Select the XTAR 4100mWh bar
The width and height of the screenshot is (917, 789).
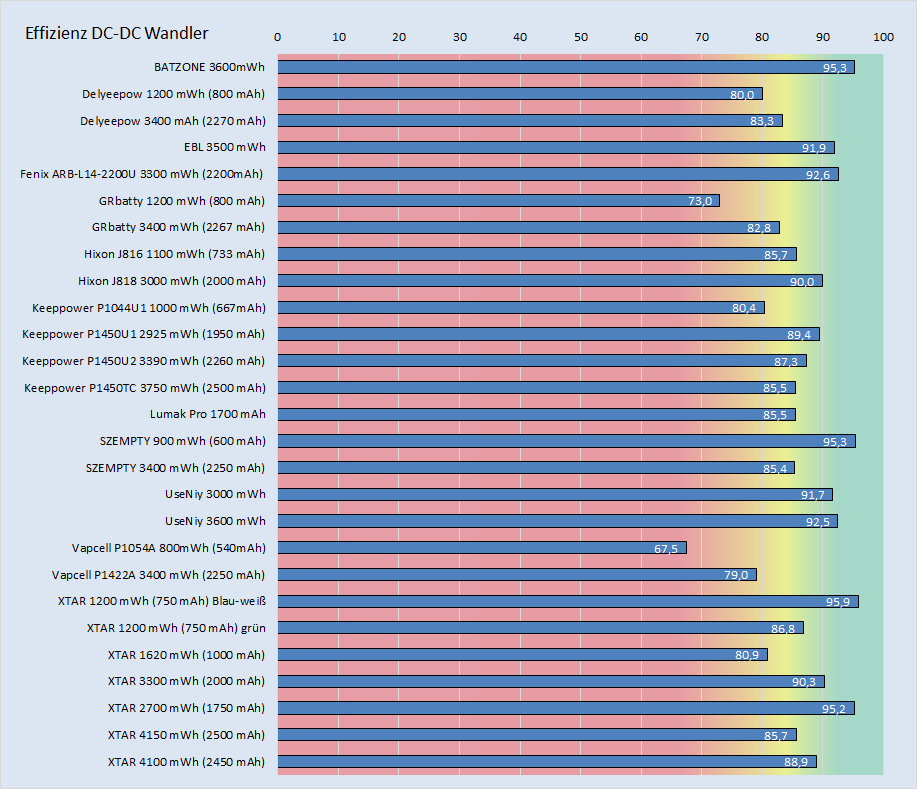tap(540, 762)
